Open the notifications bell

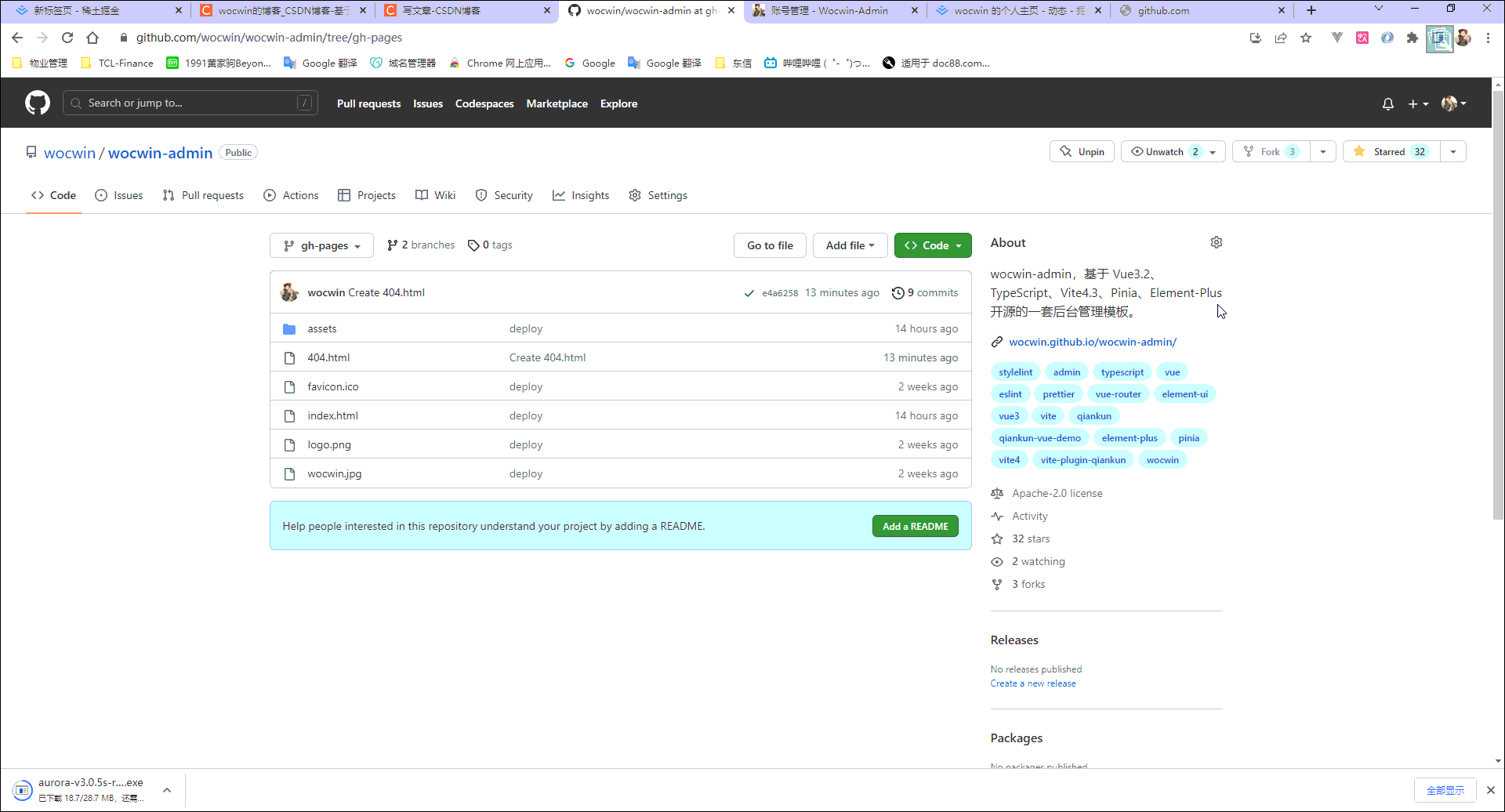1388,103
